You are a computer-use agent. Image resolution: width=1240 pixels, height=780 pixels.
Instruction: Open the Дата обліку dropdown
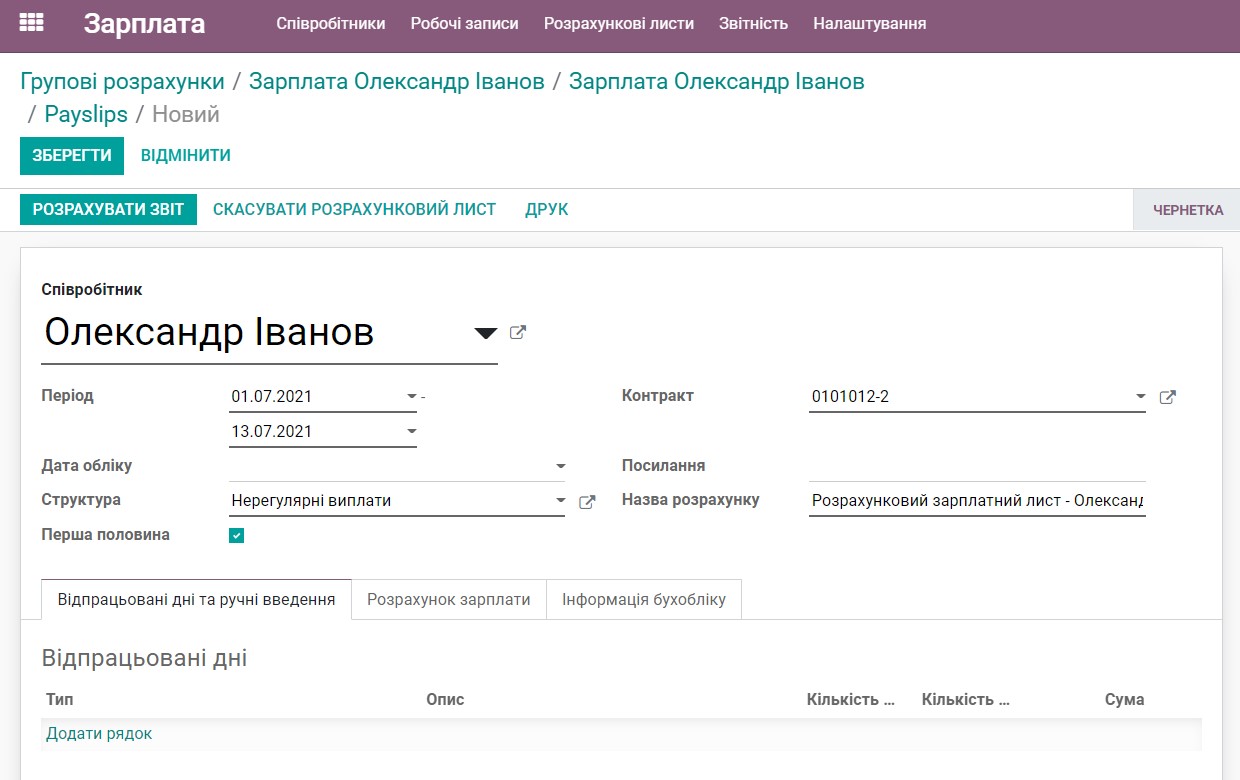pyautogui.click(x=560, y=465)
